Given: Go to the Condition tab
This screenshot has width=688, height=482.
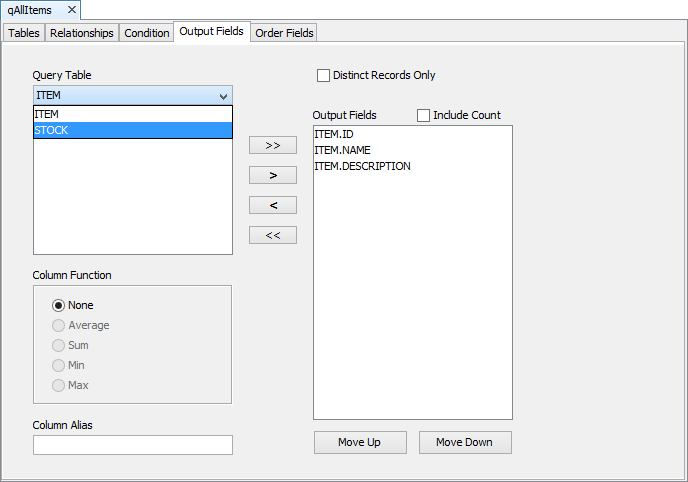Looking at the screenshot, I should [x=147, y=33].
